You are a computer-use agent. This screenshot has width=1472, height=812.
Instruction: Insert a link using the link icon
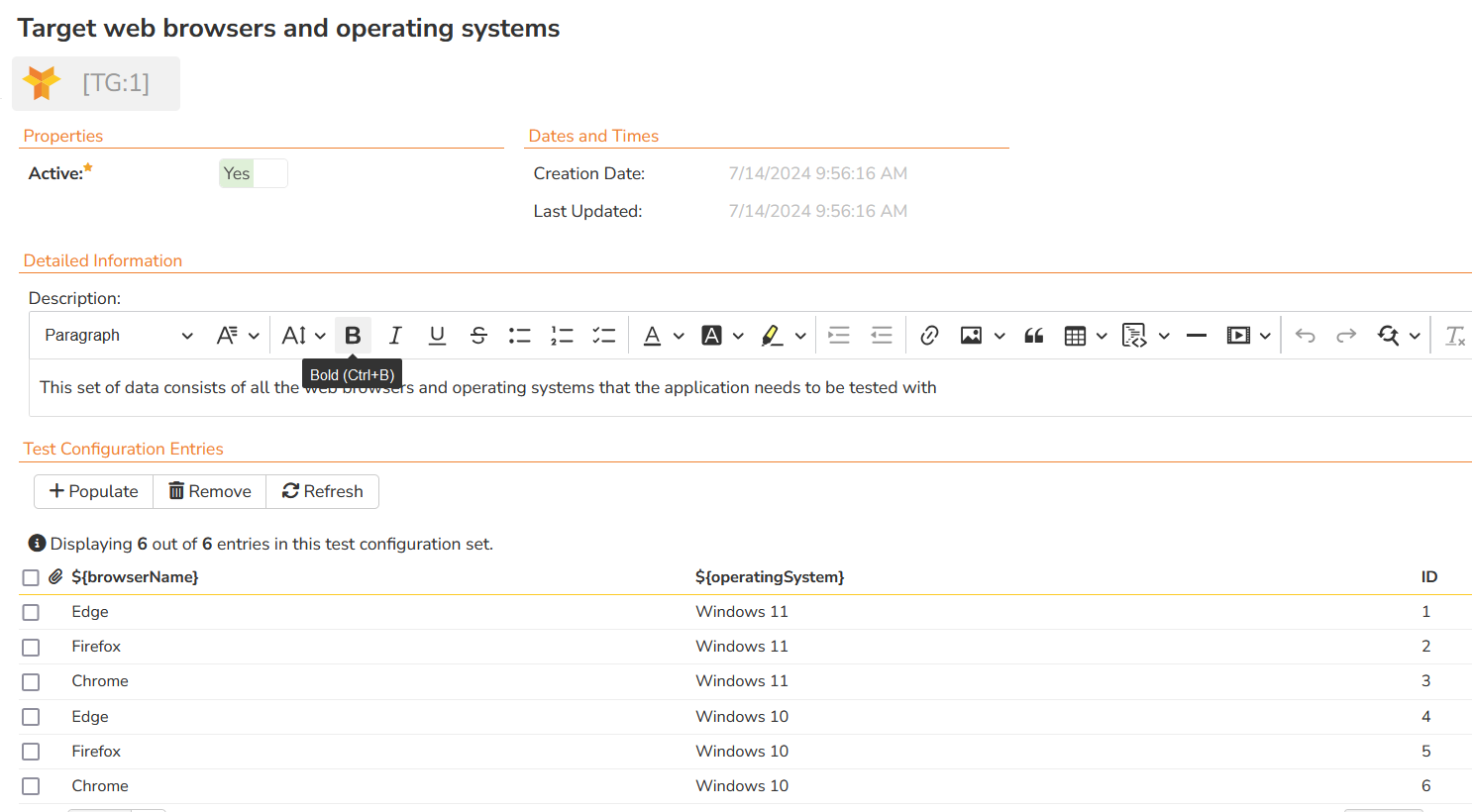pos(929,336)
